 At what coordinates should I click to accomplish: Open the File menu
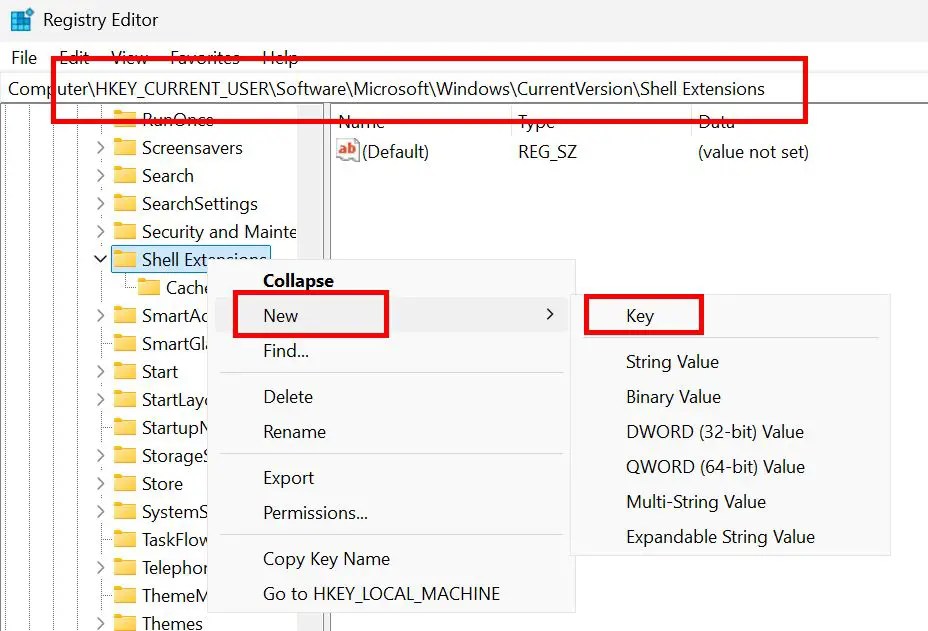pos(24,57)
